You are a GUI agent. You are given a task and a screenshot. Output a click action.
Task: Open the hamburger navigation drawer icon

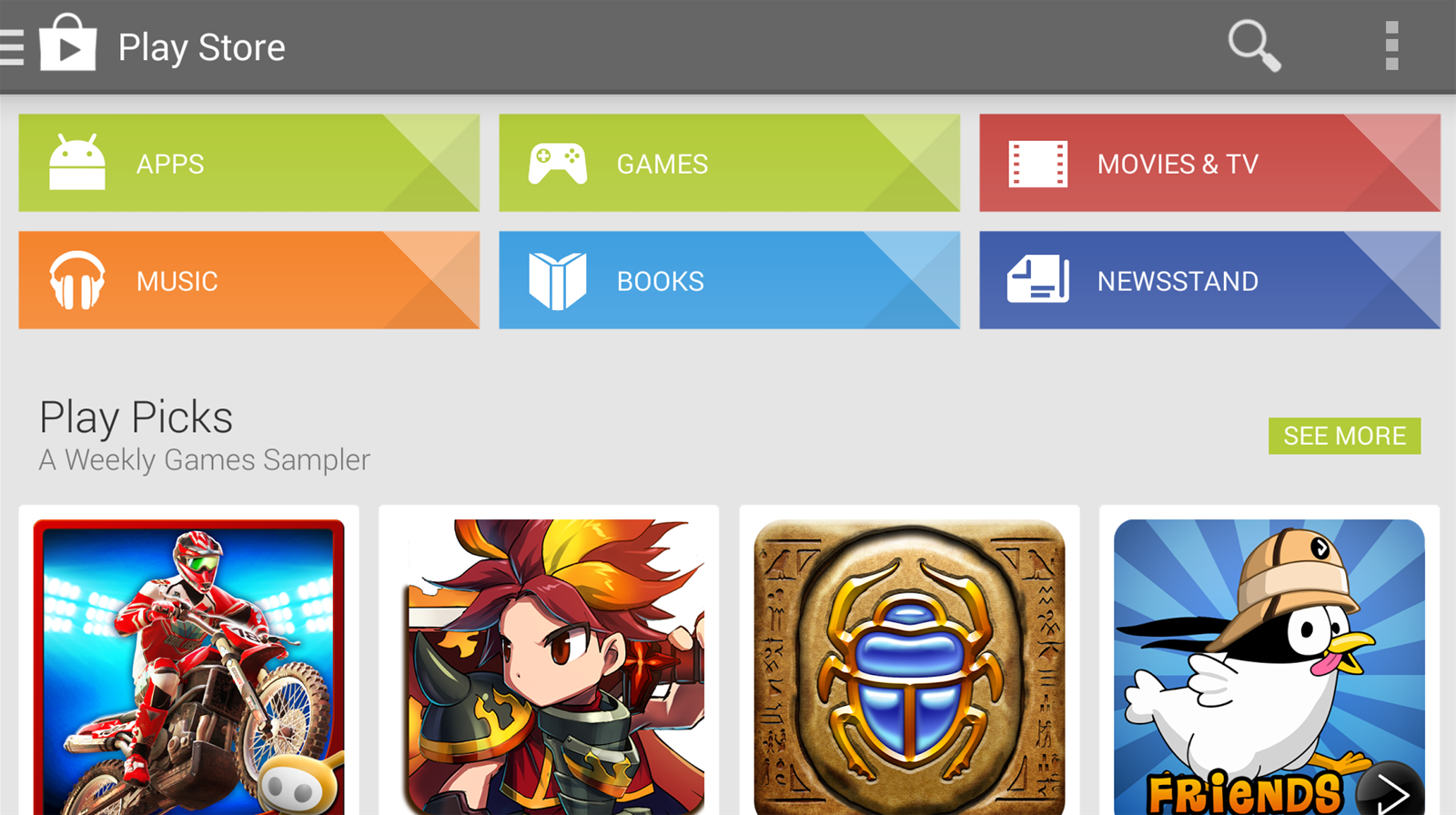pos(12,47)
